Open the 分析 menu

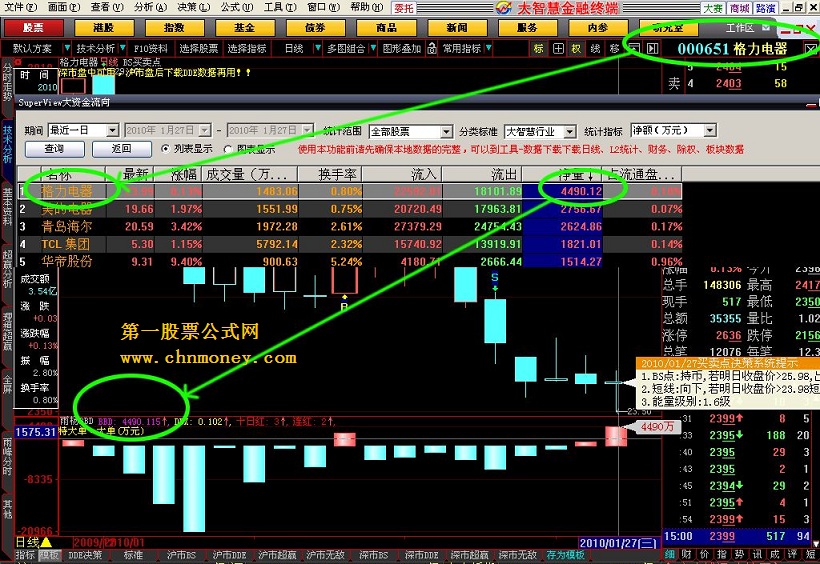[151, 7]
